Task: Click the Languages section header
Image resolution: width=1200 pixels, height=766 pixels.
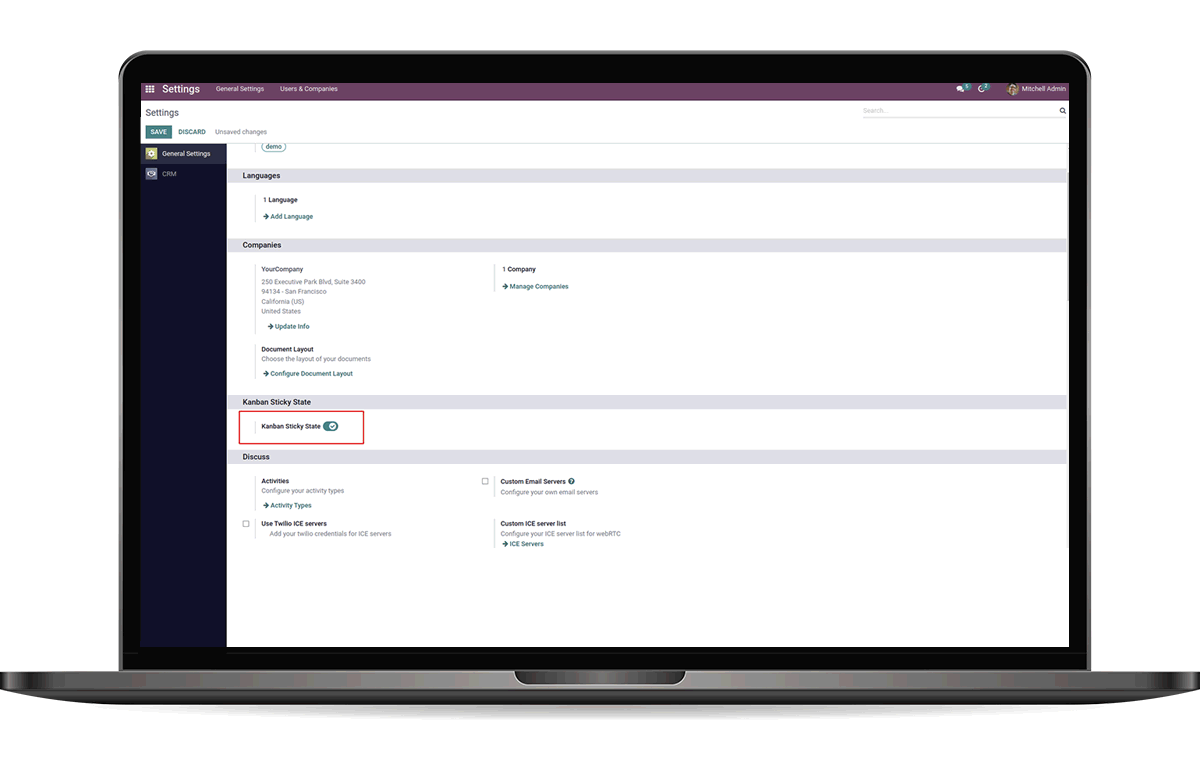Action: tap(647, 176)
